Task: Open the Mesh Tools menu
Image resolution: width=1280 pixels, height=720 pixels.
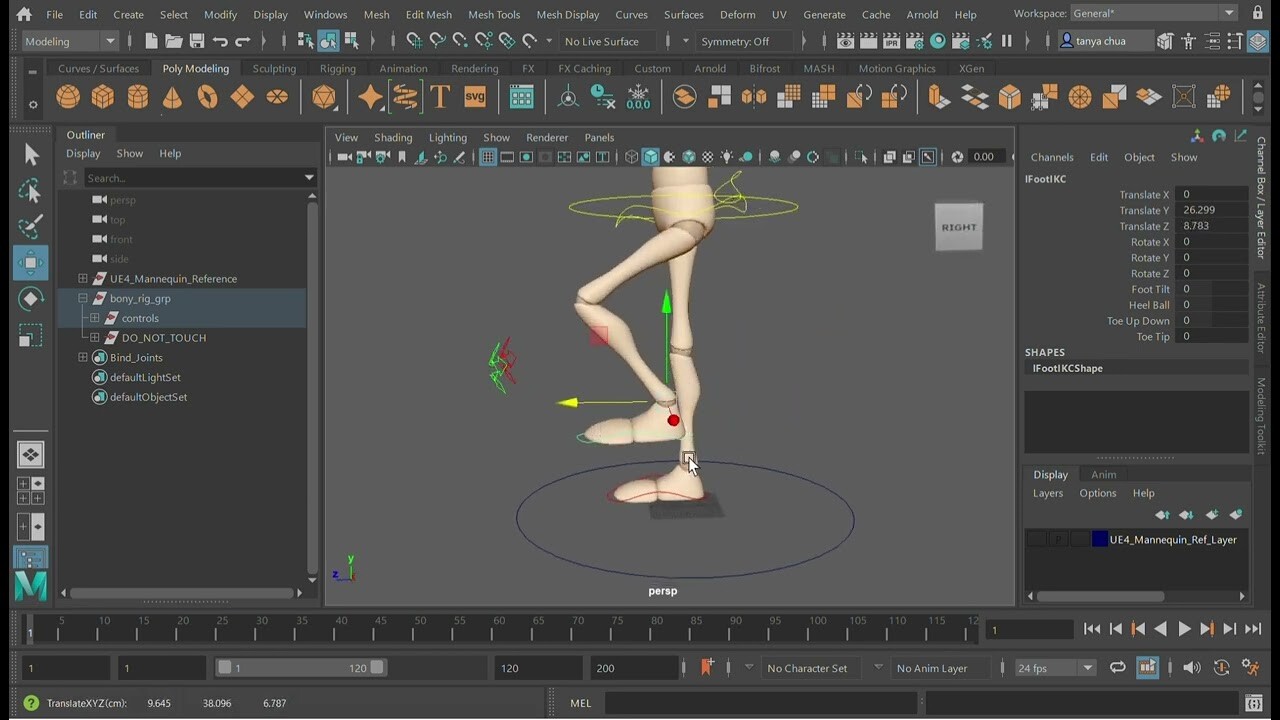Action: click(494, 14)
